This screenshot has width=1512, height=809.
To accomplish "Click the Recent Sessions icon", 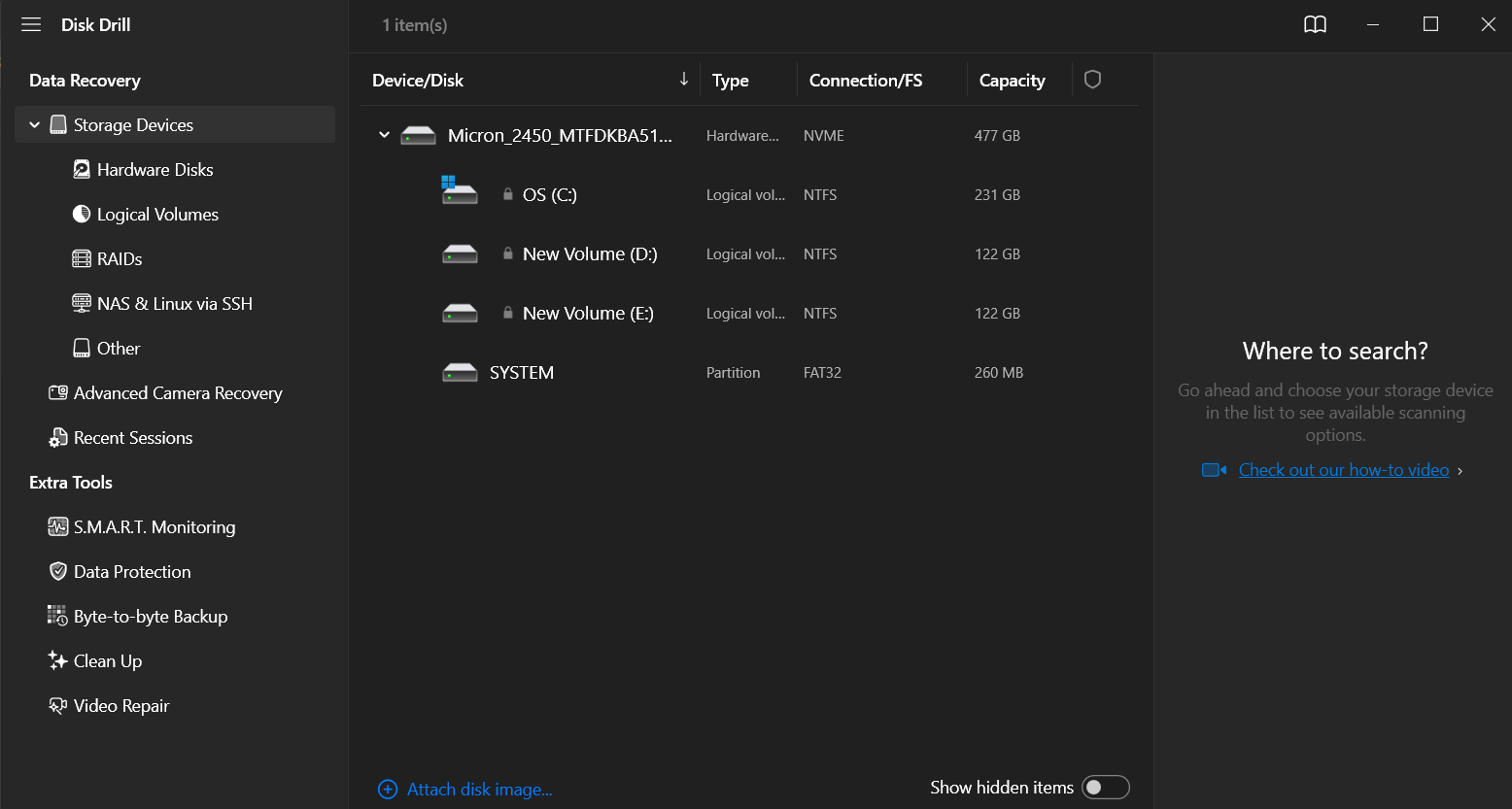I will [x=57, y=438].
